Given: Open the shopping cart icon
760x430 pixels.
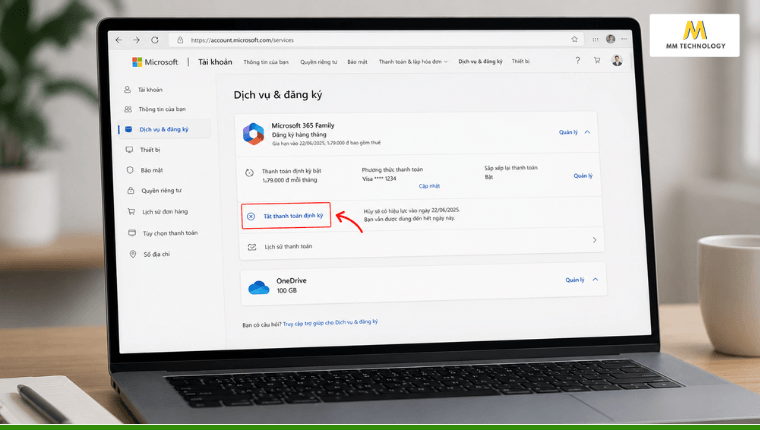Looking at the screenshot, I should point(597,60).
